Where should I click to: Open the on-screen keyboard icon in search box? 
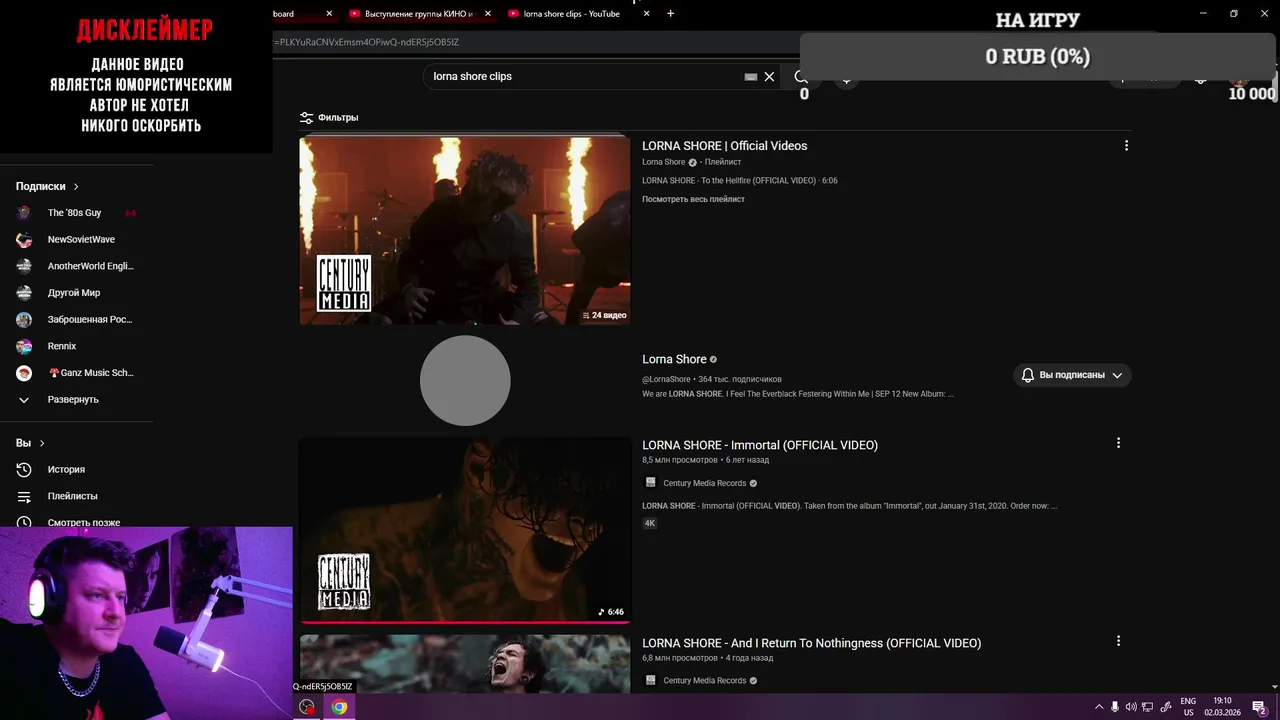751,77
